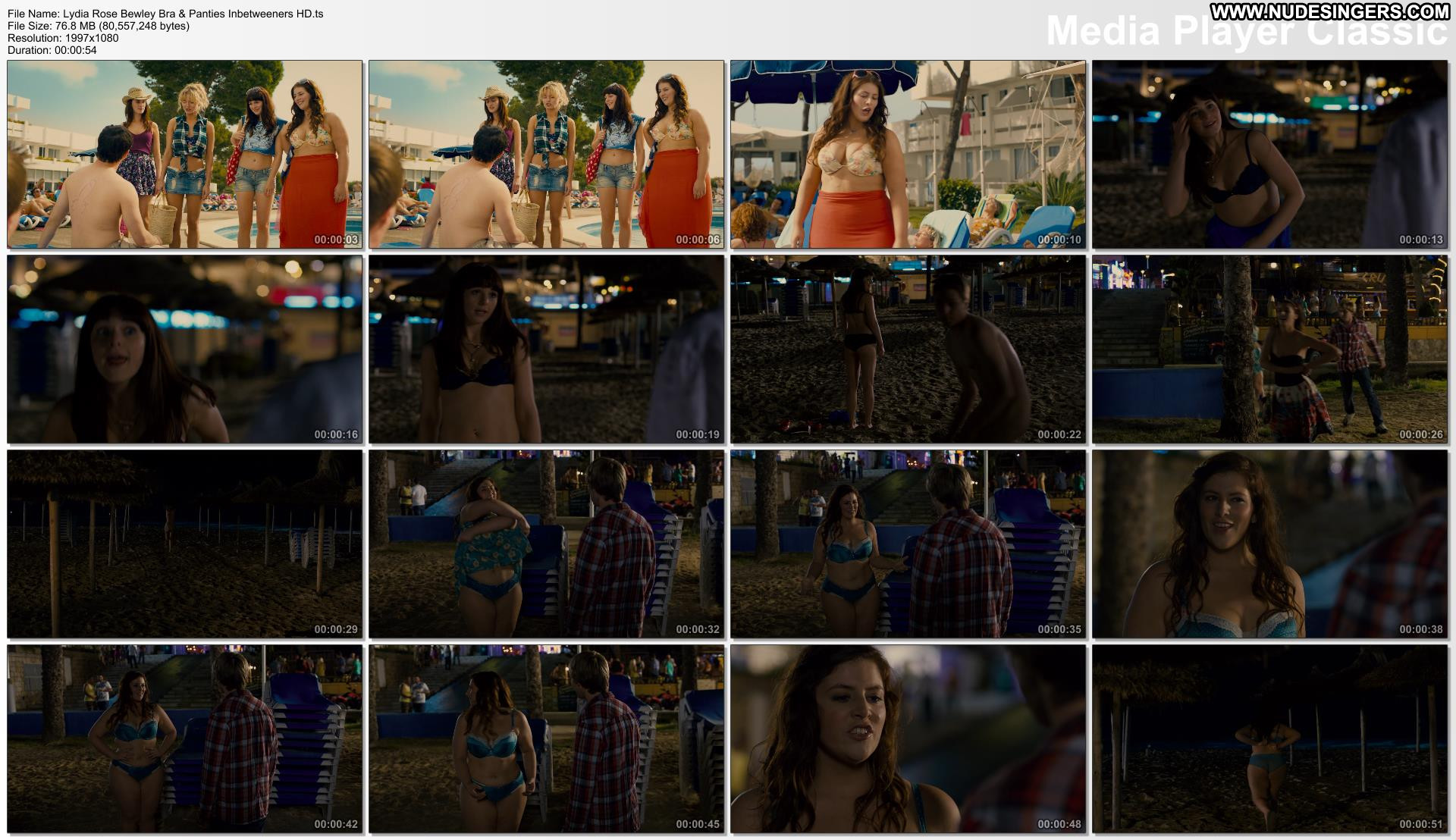Select the thumbnail marked 00:00:35
Image resolution: width=1456 pixels, height=840 pixels.
[x=908, y=544]
